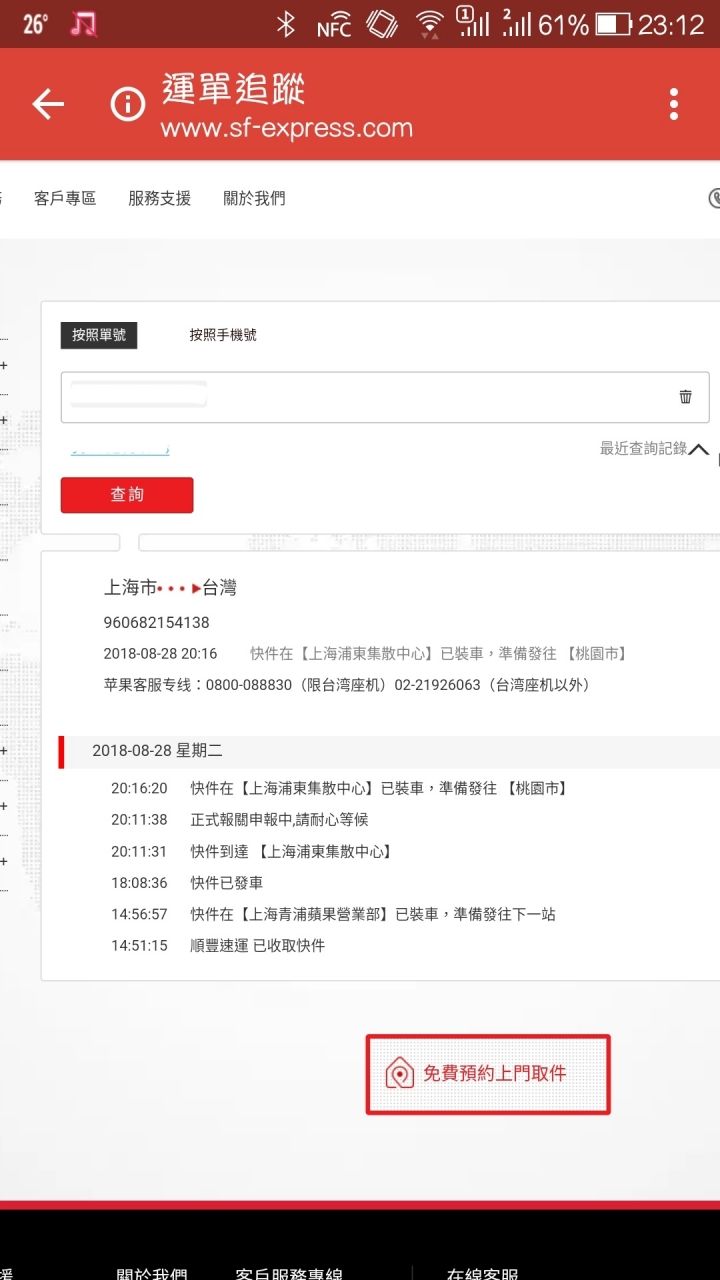This screenshot has height=1280, width=720.
Task: Tap the NFC status icon
Action: click(334, 26)
